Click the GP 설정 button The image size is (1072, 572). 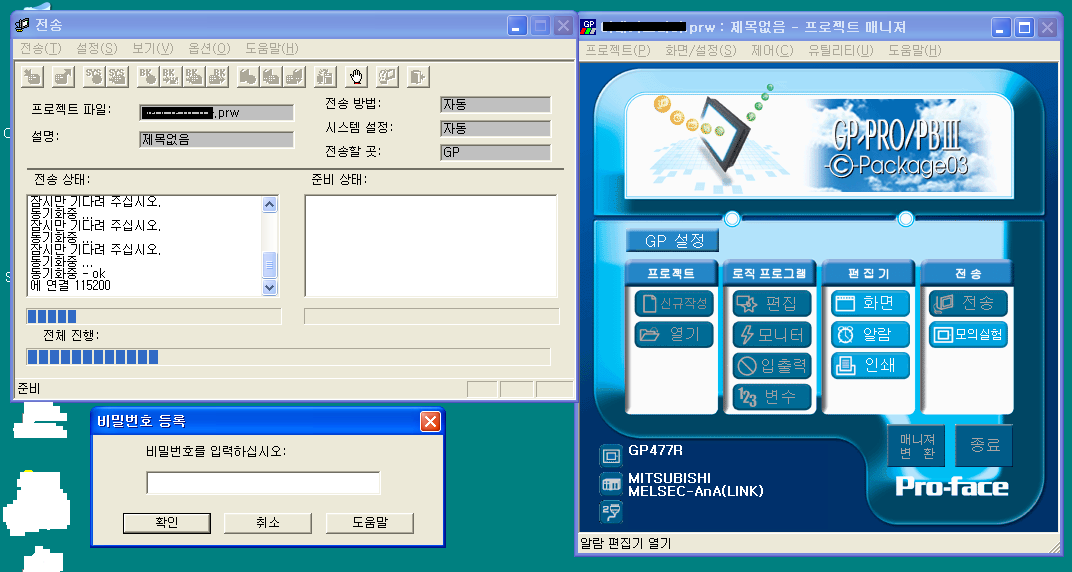coord(673,241)
